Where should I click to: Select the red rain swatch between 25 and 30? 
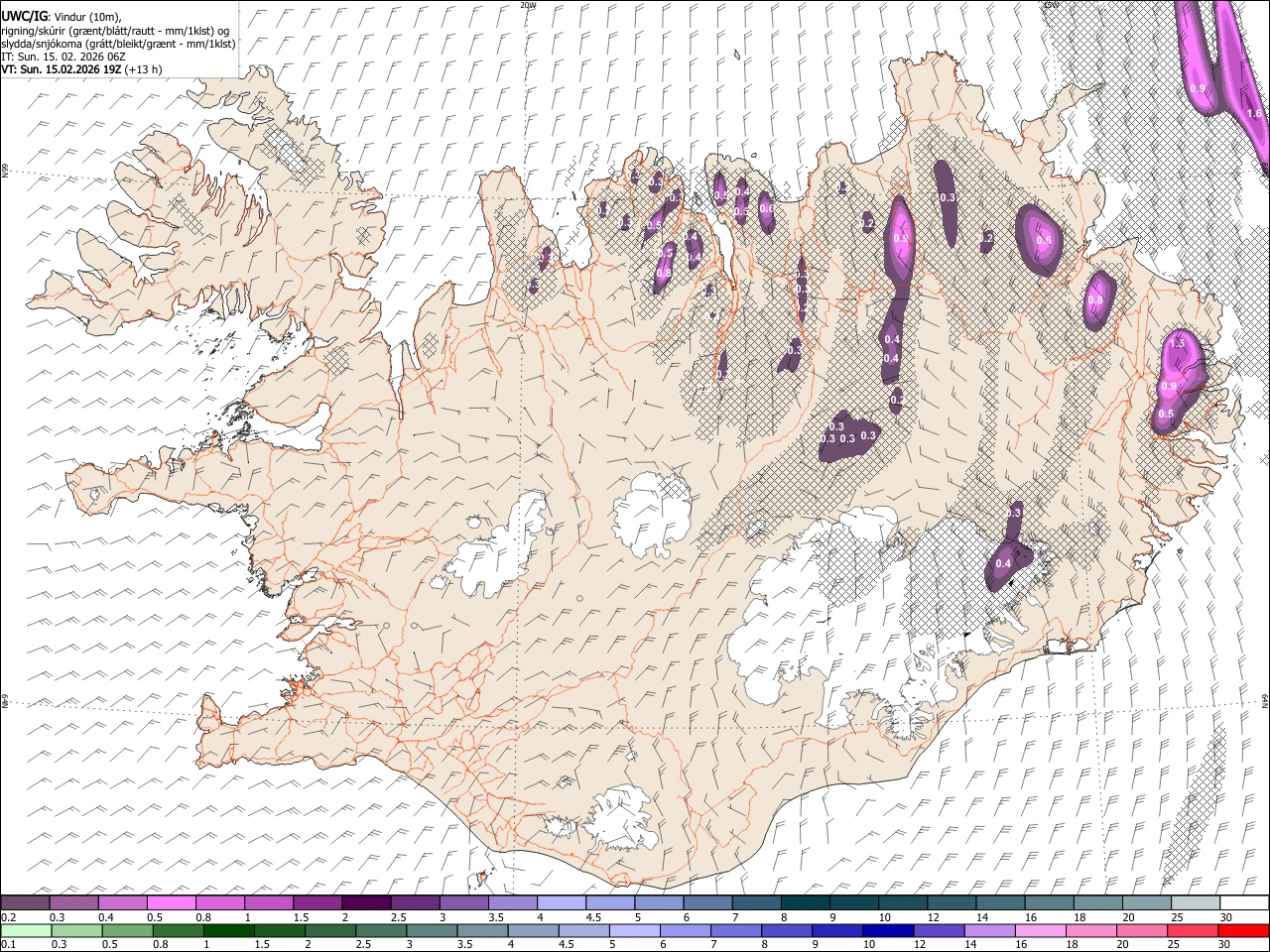pyautogui.click(x=1194, y=931)
